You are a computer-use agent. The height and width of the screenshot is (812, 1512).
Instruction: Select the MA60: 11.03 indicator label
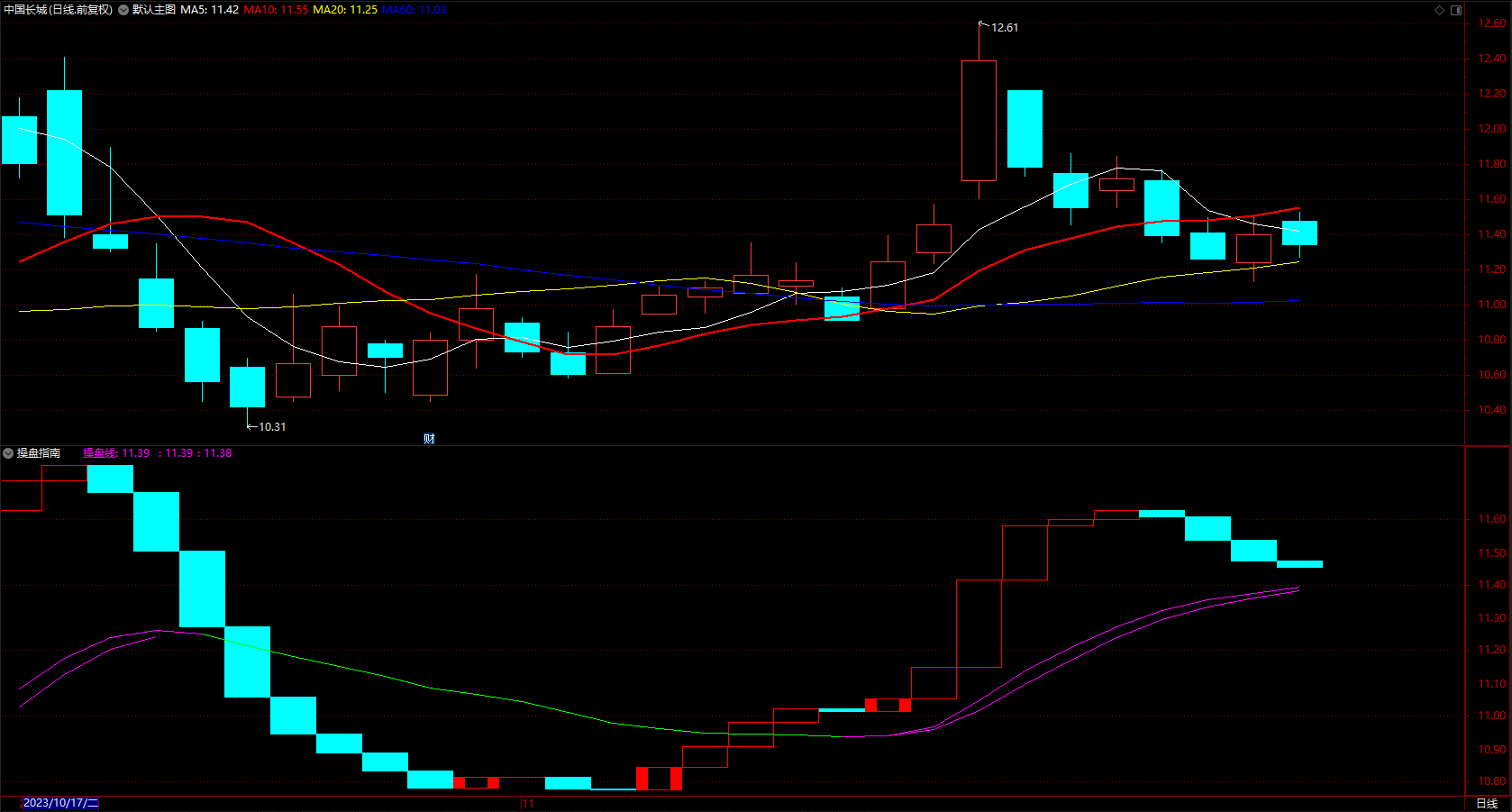tap(414, 10)
